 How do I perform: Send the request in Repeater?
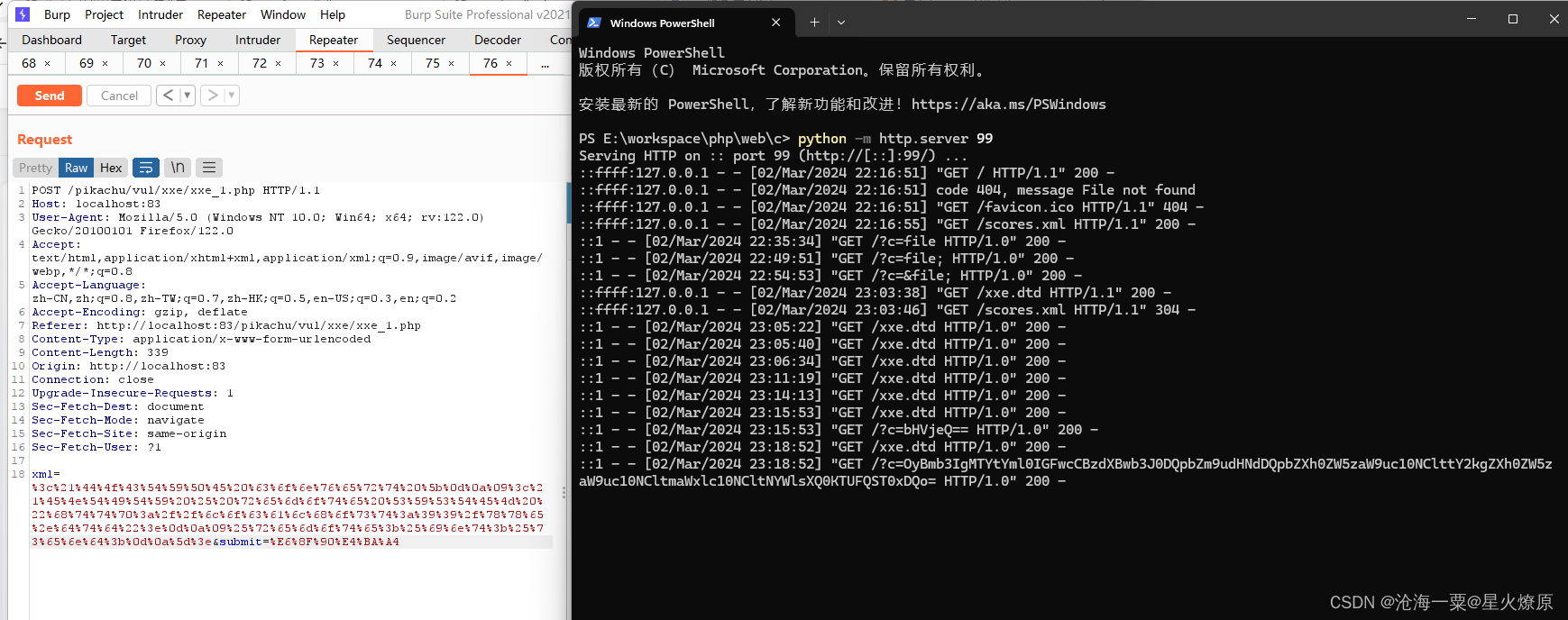coord(50,96)
